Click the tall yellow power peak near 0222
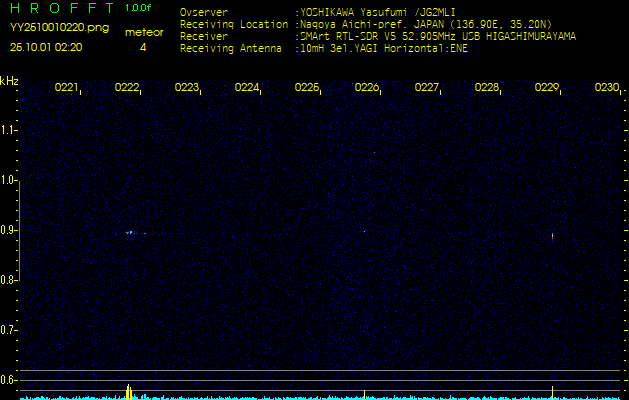The image size is (629, 400). click(128, 392)
